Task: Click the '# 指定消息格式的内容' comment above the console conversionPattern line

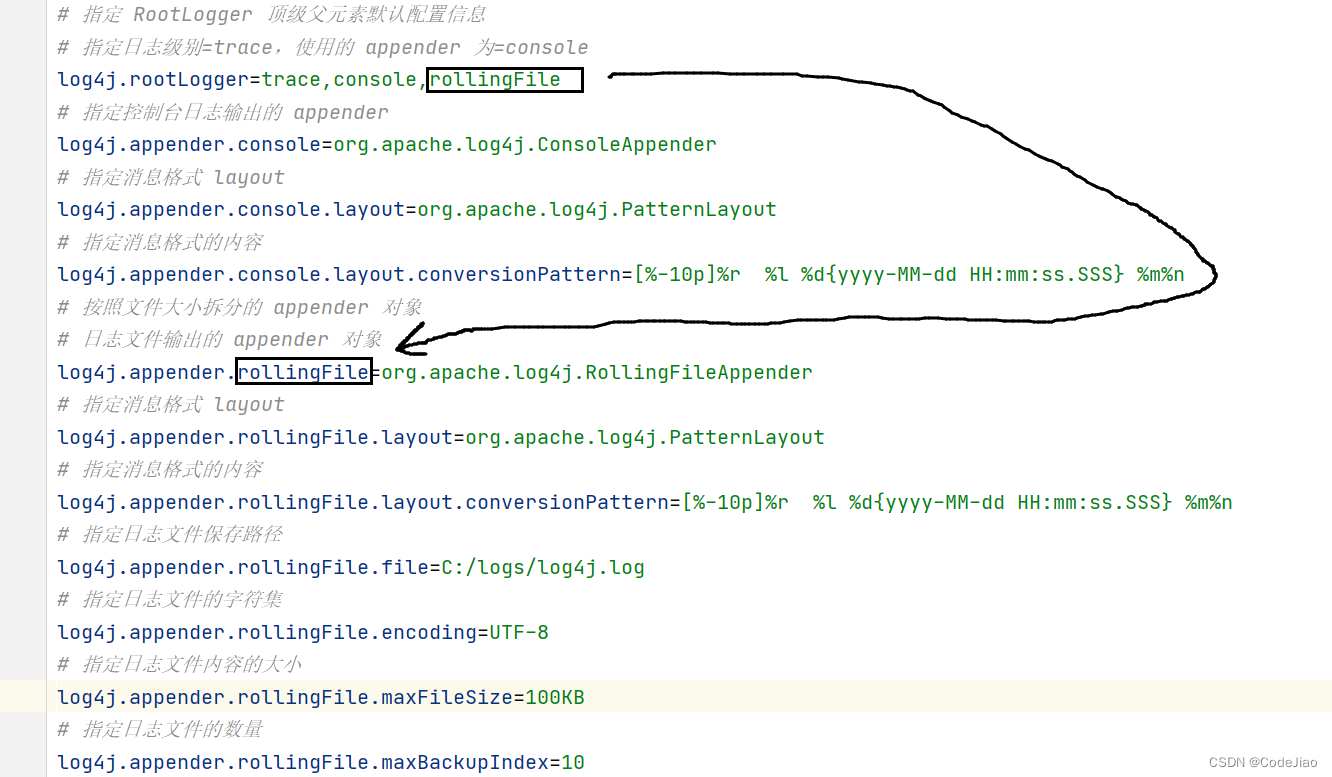Action: click(160, 242)
